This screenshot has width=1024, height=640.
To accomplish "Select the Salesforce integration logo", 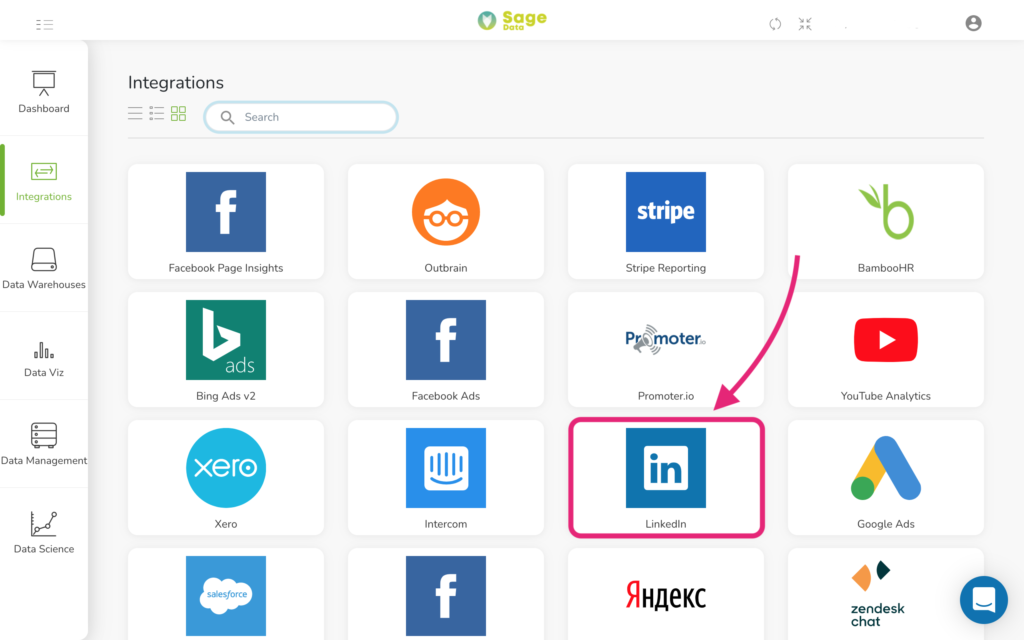I will pyautogui.click(x=226, y=596).
